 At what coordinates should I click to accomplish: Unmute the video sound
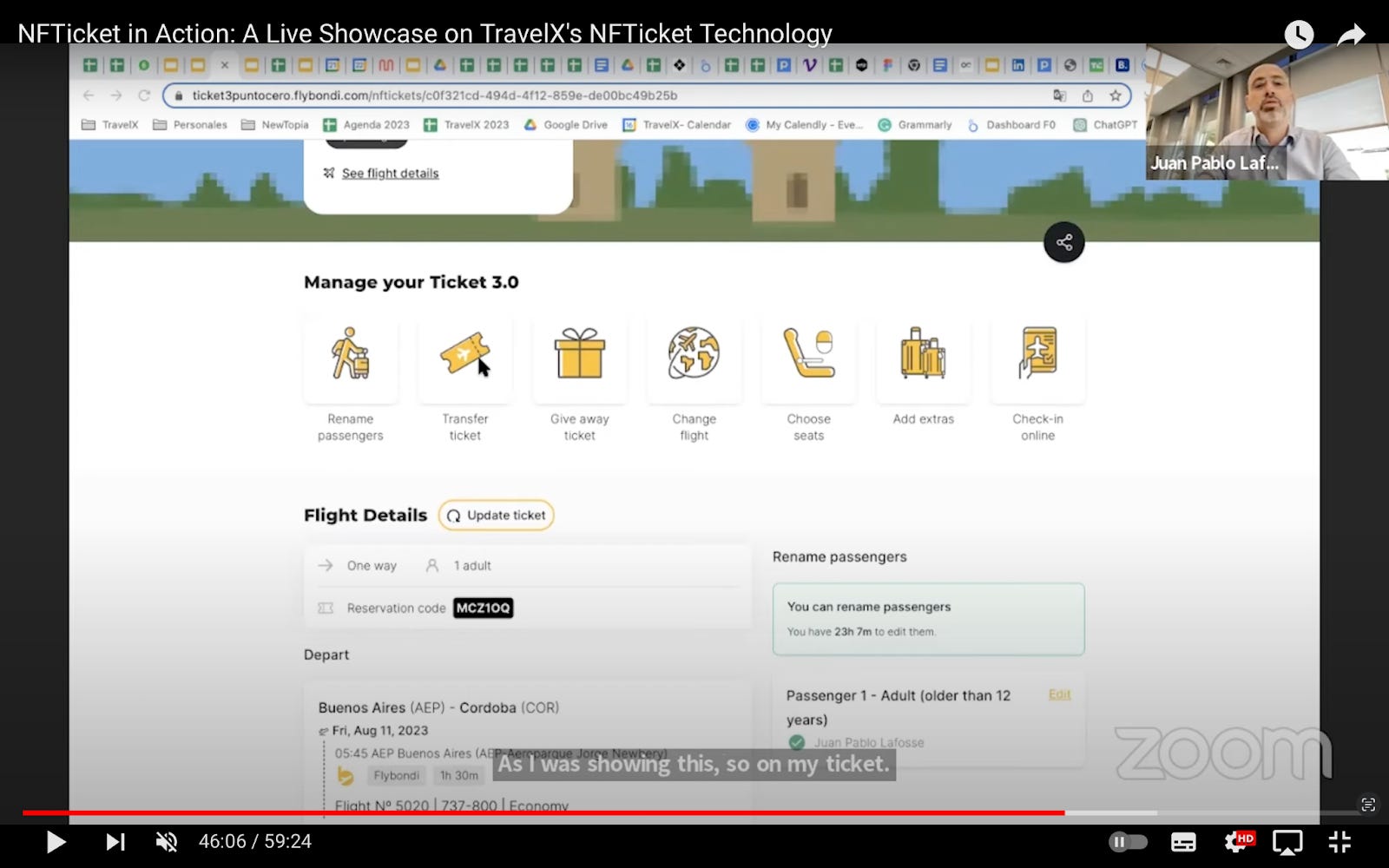pos(167,842)
